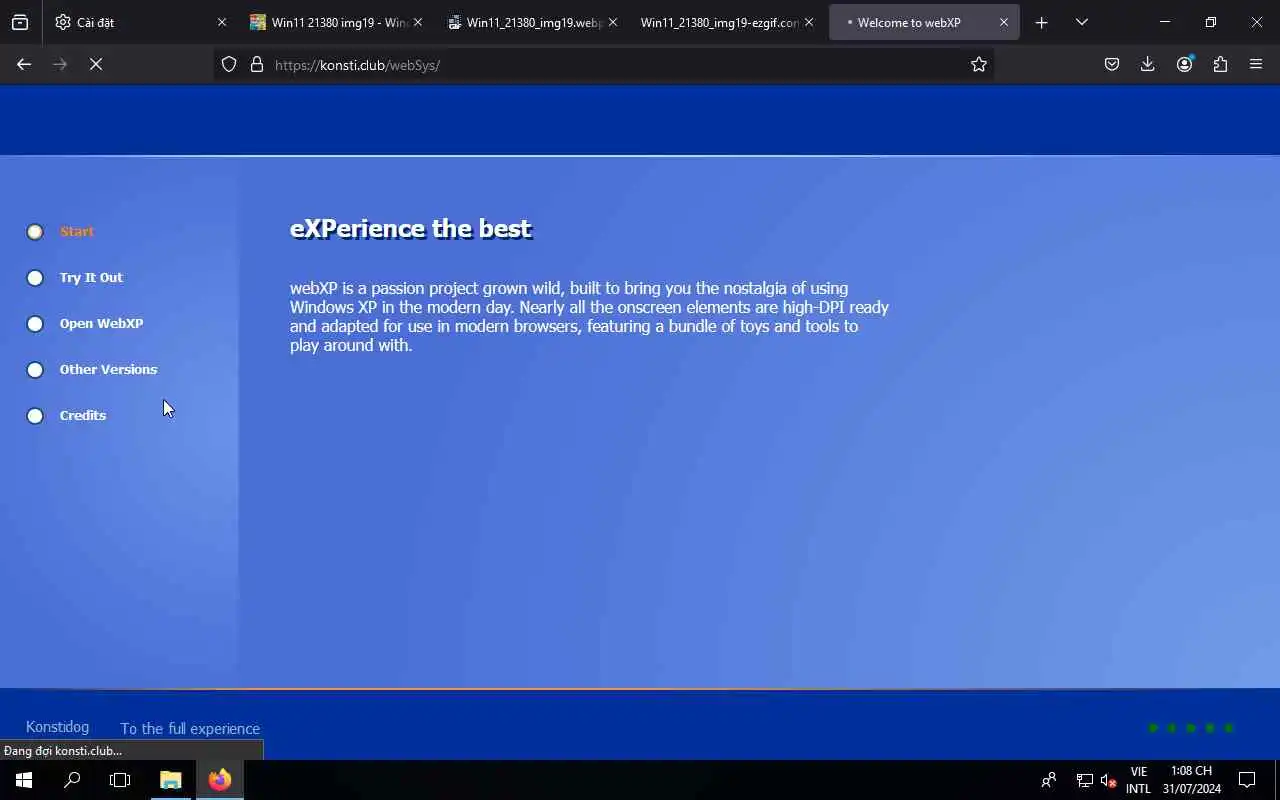Close the Win11_21380_img19.webp tab
Screen dimensions: 1280x800
613,22
